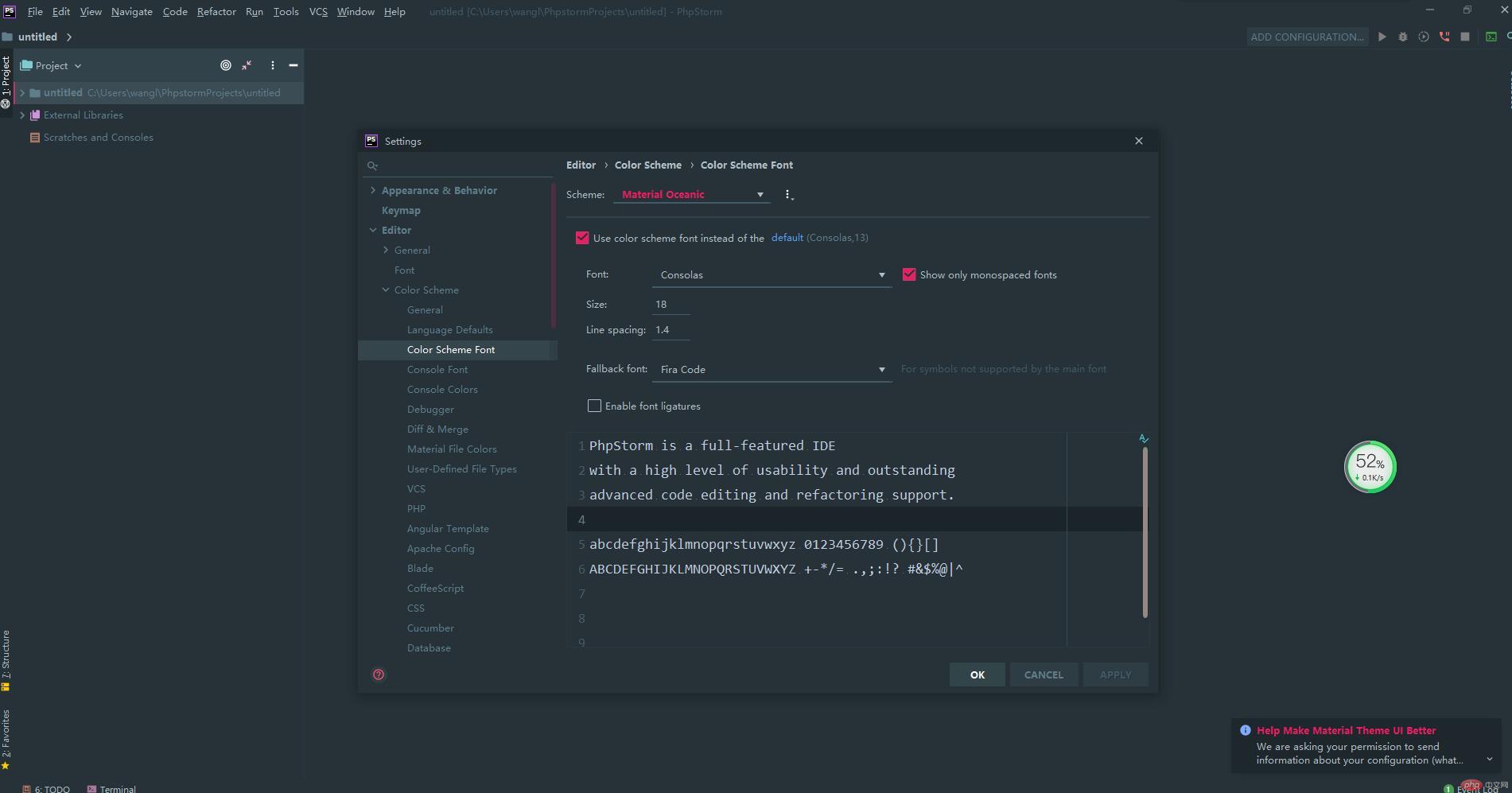Open Project panel options three-dot menu
The width and height of the screenshot is (1512, 793).
pyautogui.click(x=273, y=65)
